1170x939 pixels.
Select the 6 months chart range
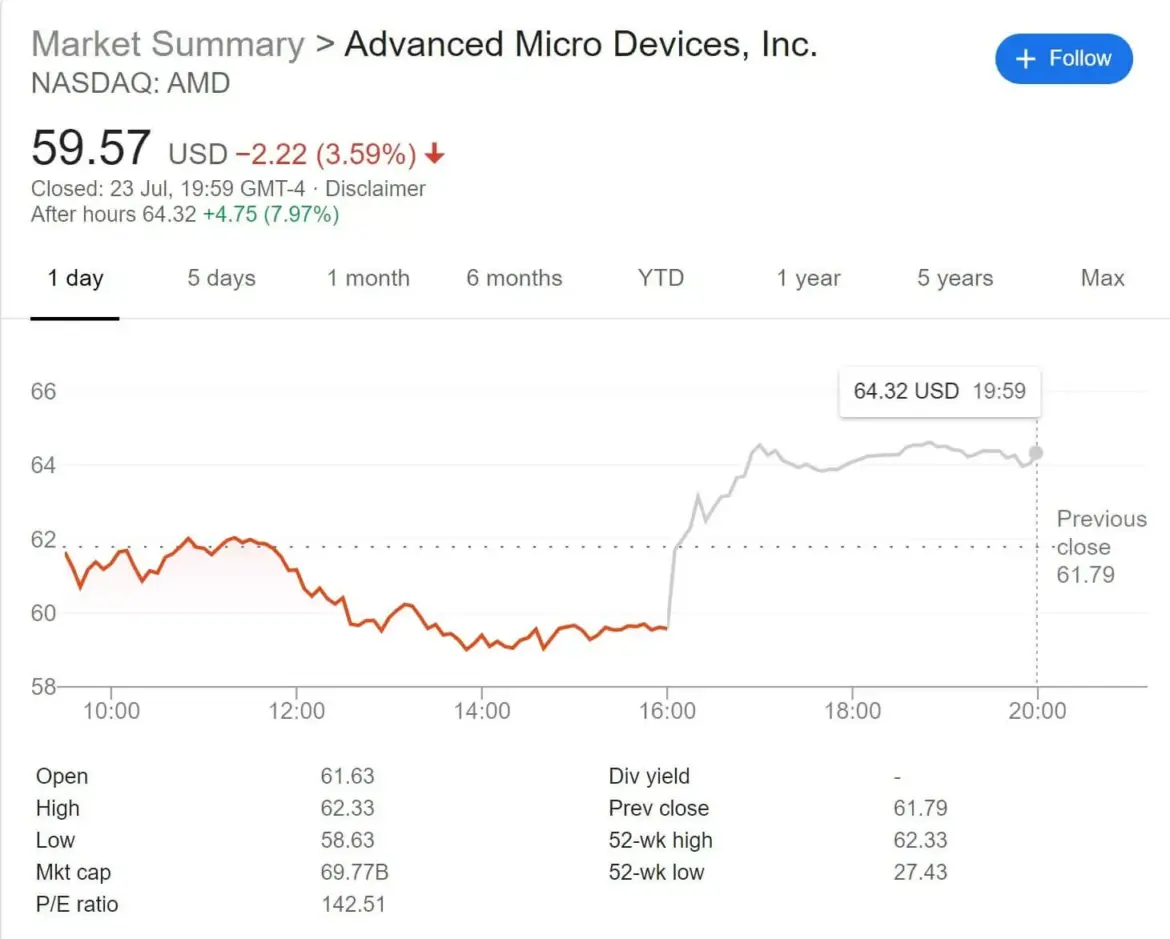[514, 279]
